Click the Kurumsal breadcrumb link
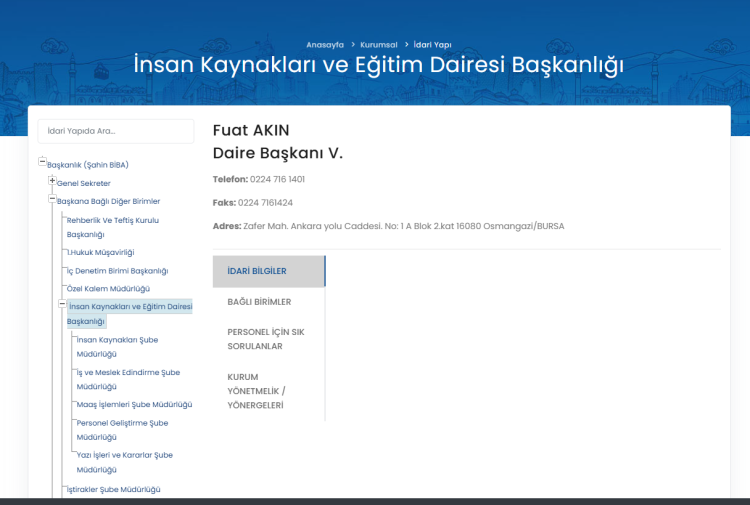 (379, 45)
